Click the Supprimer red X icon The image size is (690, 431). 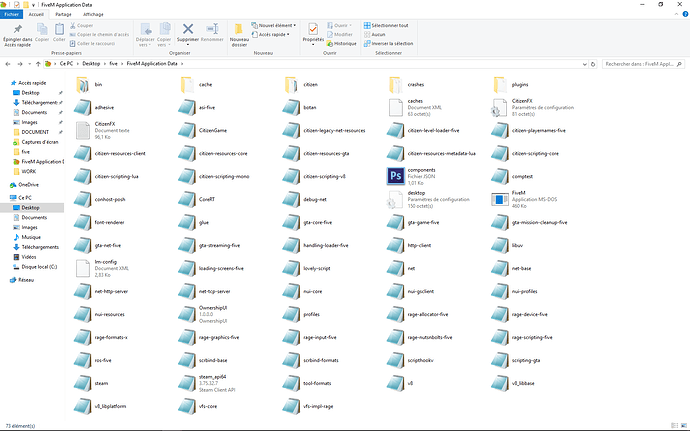188,29
